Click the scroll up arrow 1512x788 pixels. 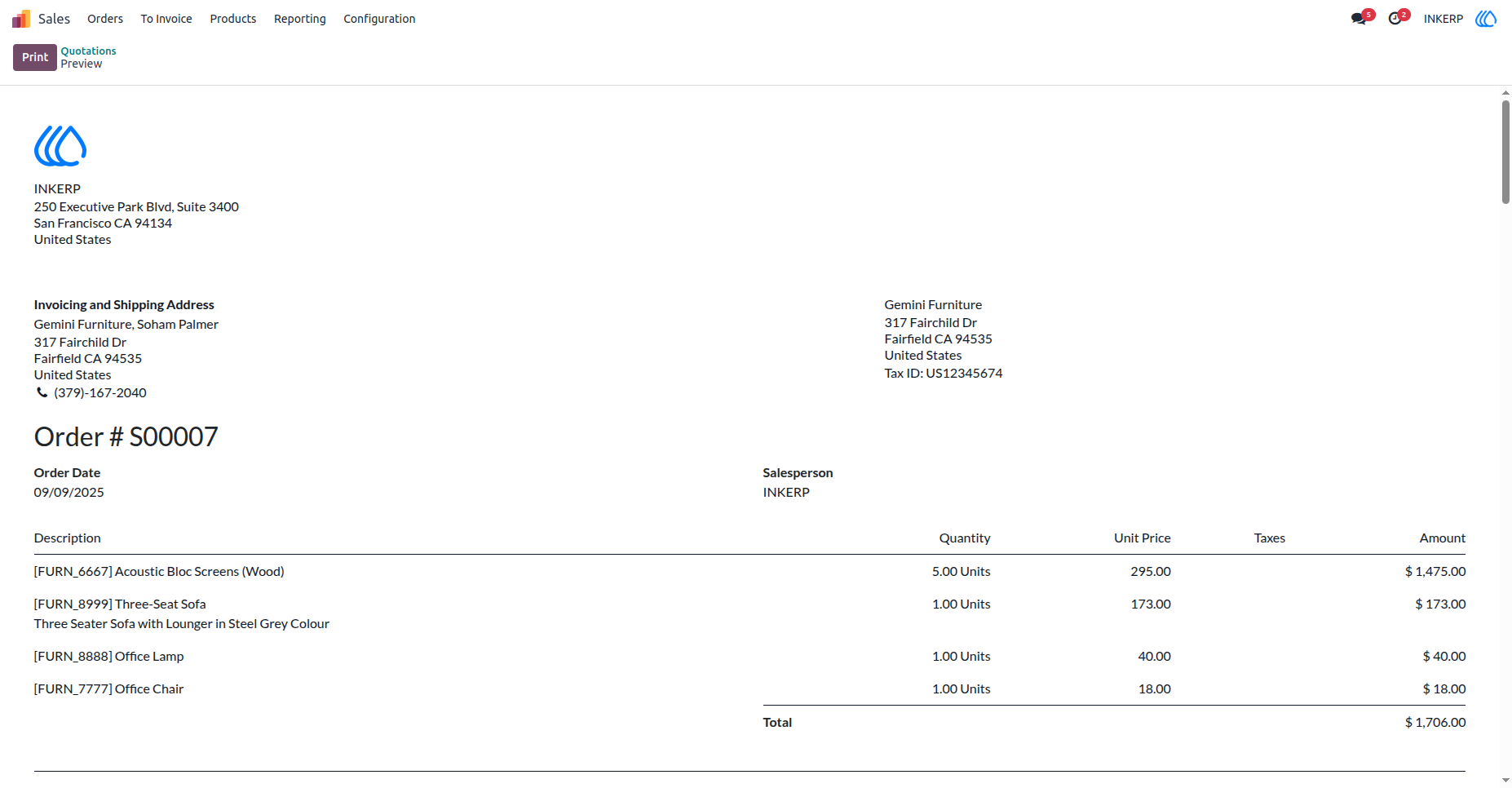click(x=1506, y=93)
